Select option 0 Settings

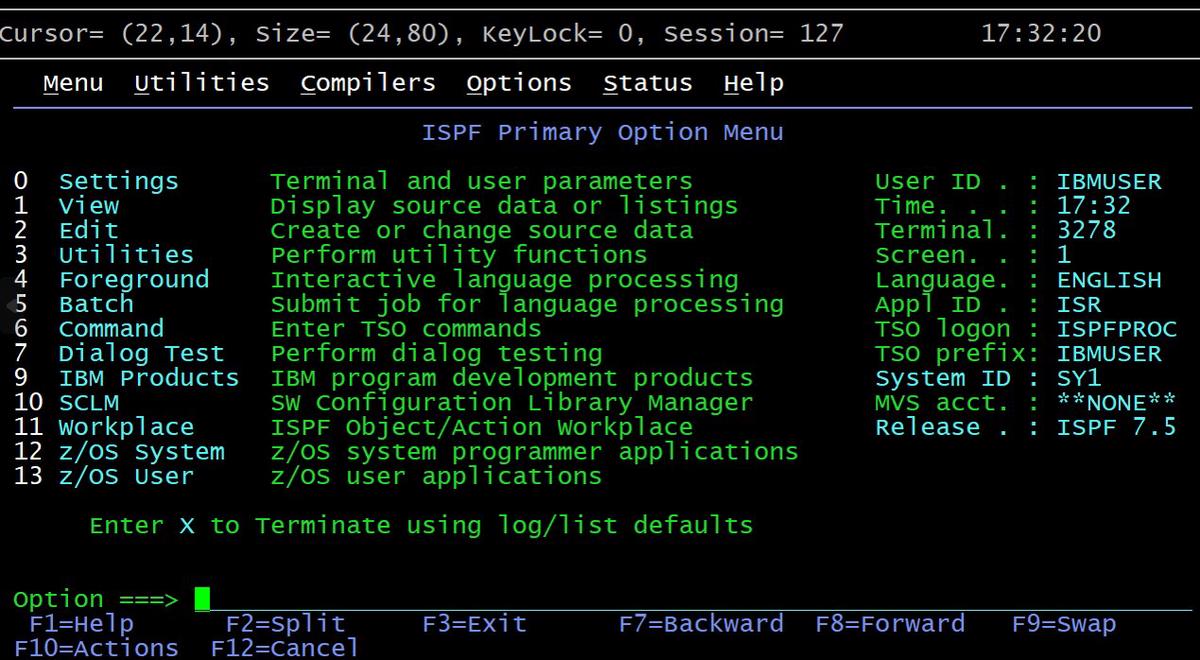coord(118,181)
